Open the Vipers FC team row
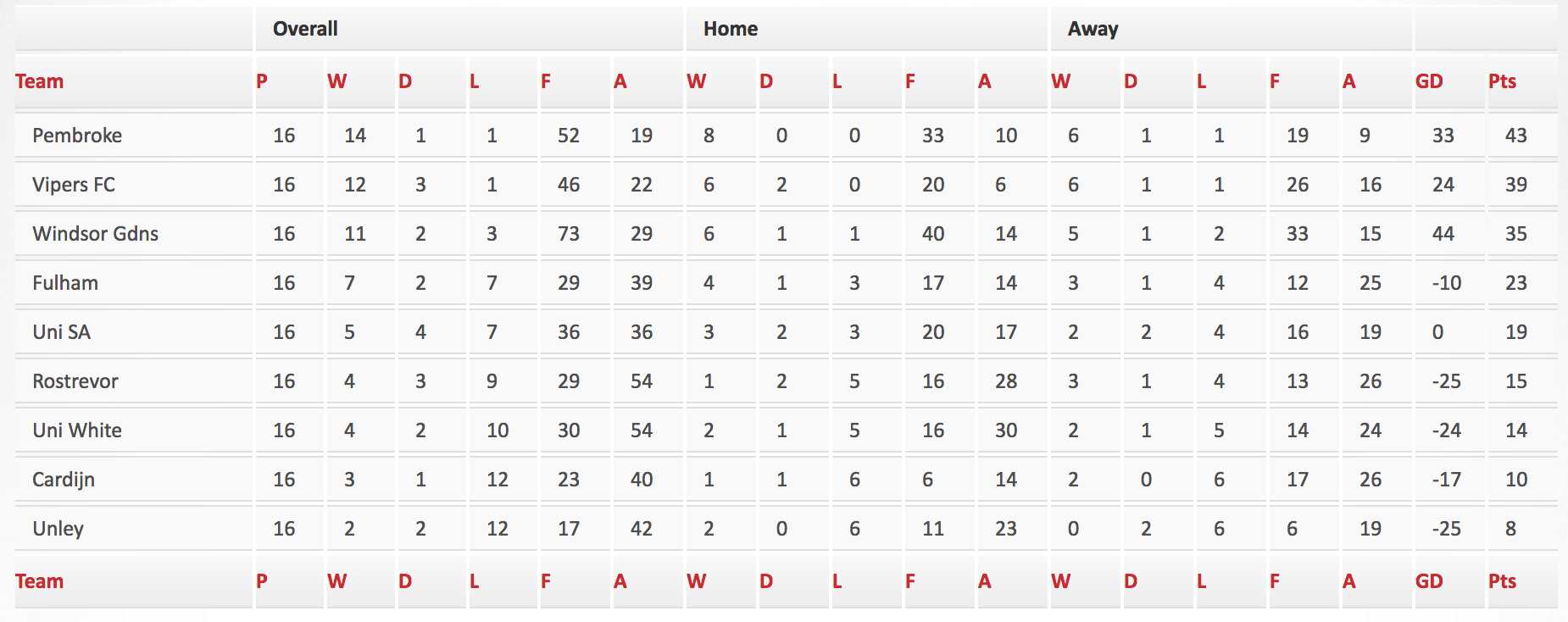The image size is (1568, 622). 786,185
